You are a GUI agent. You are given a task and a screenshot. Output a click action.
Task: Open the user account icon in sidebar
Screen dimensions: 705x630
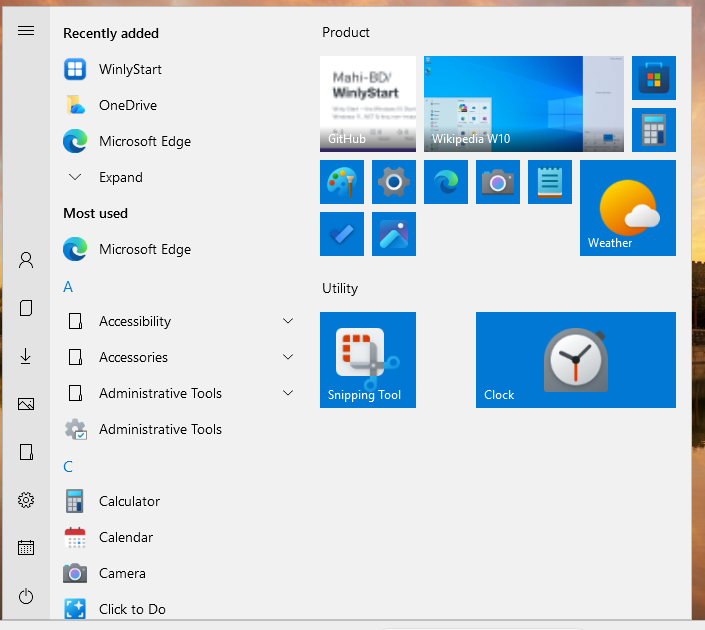point(26,260)
